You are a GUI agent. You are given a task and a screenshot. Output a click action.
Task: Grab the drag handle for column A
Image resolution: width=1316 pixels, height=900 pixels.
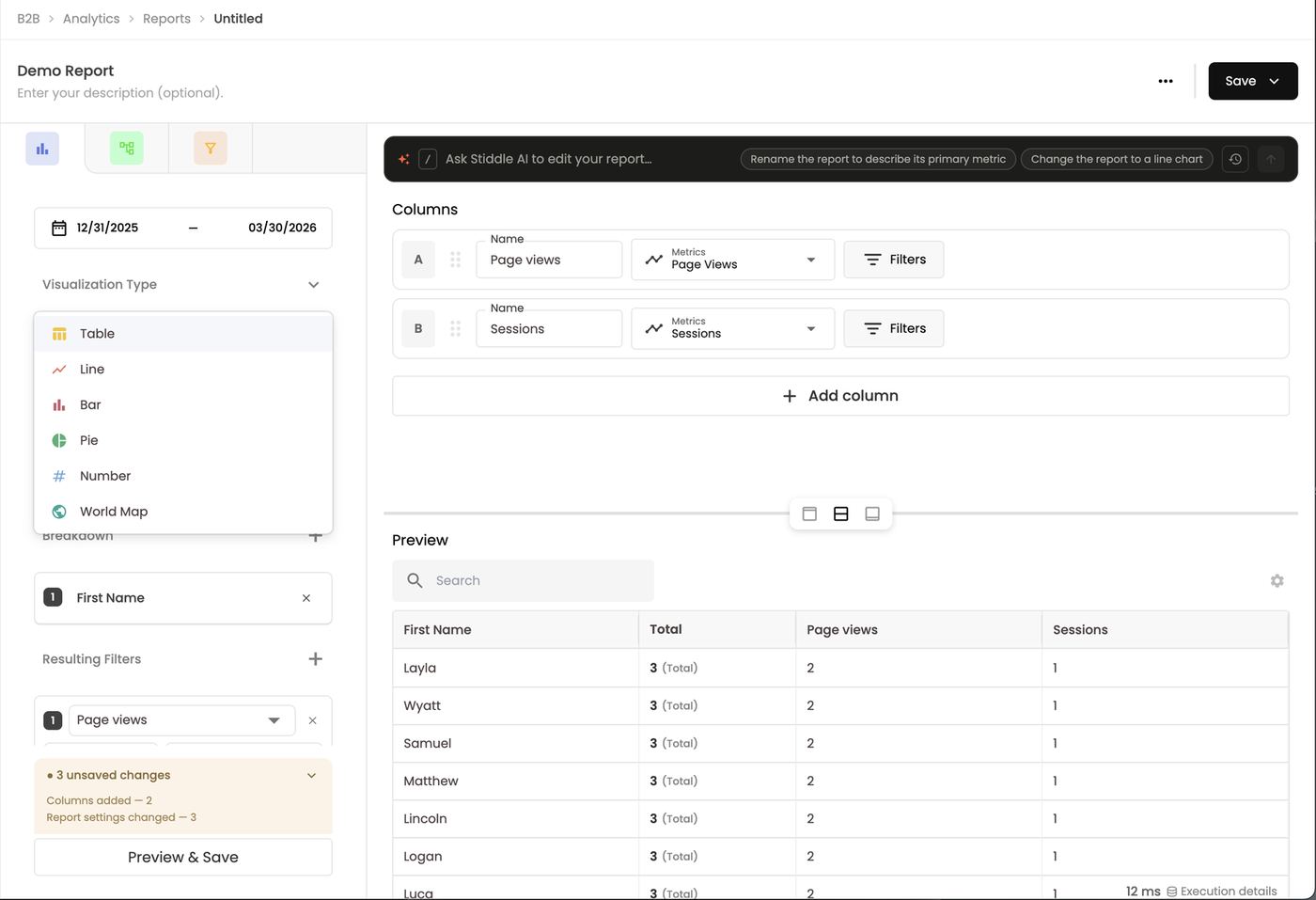(455, 260)
